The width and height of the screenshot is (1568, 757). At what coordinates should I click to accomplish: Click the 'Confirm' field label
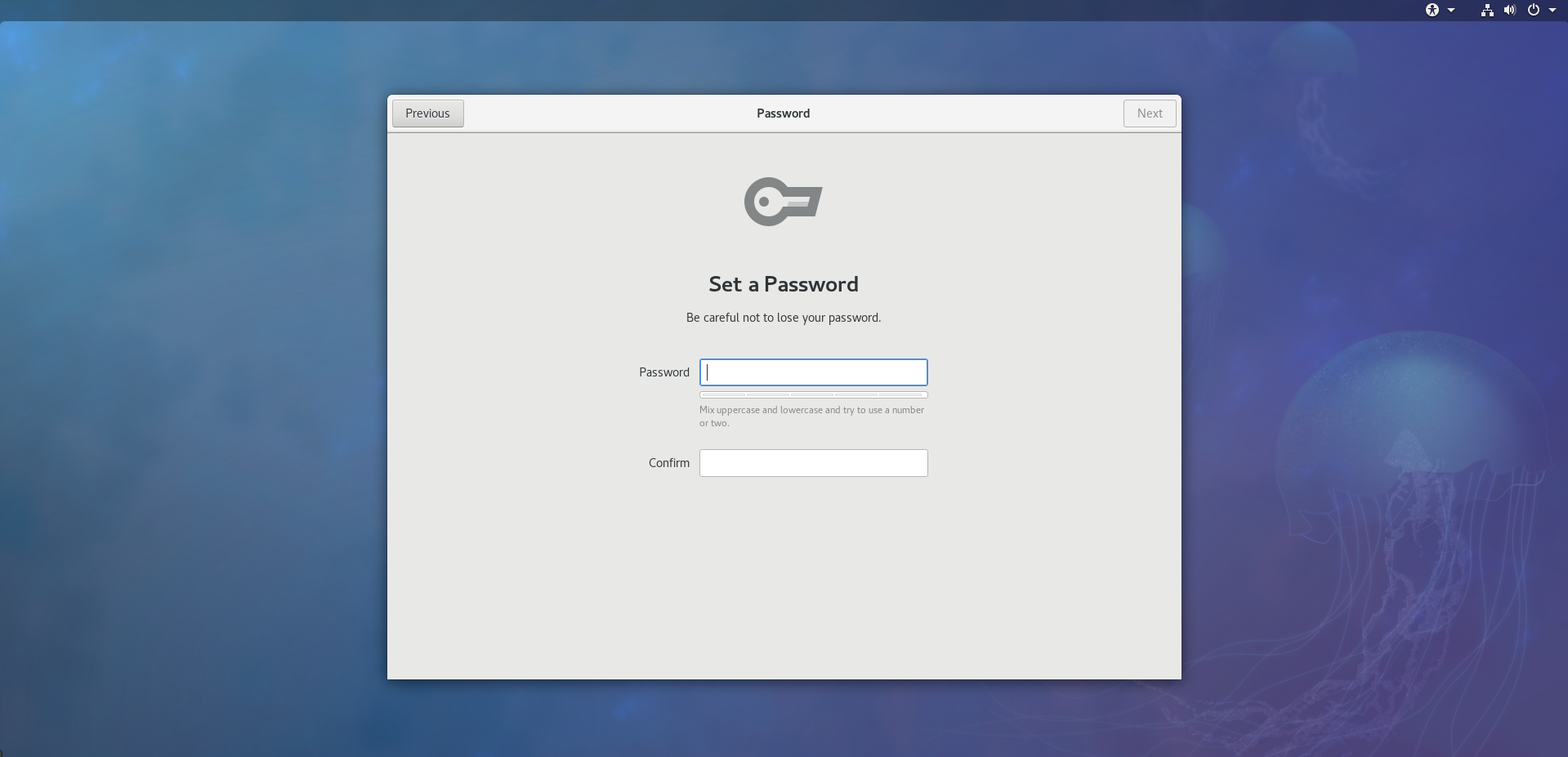point(668,463)
